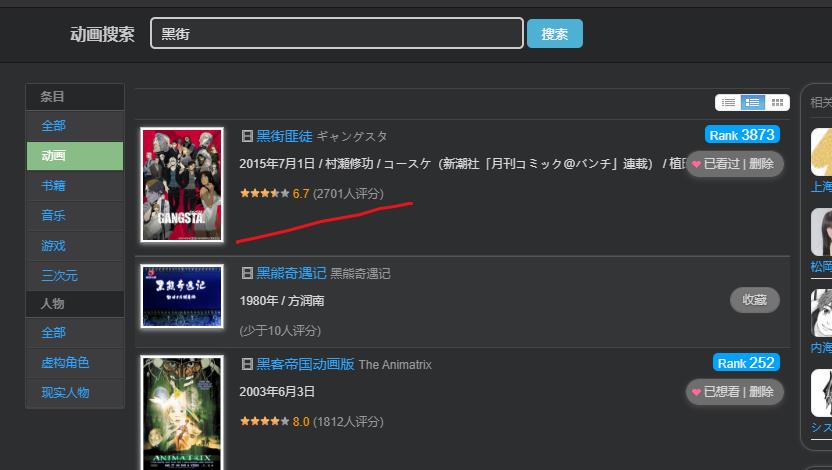Viewport: 832px width, 470px height.
Task: Click The Animatrix subtitle text
Action: [x=395, y=365]
